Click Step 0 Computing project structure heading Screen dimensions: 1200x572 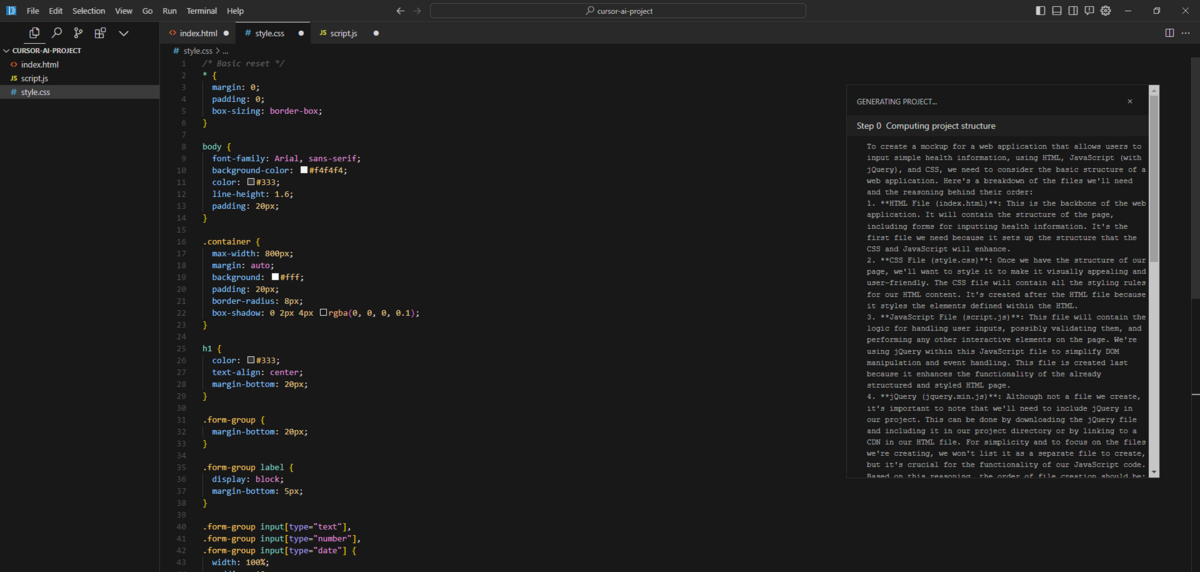pos(926,126)
